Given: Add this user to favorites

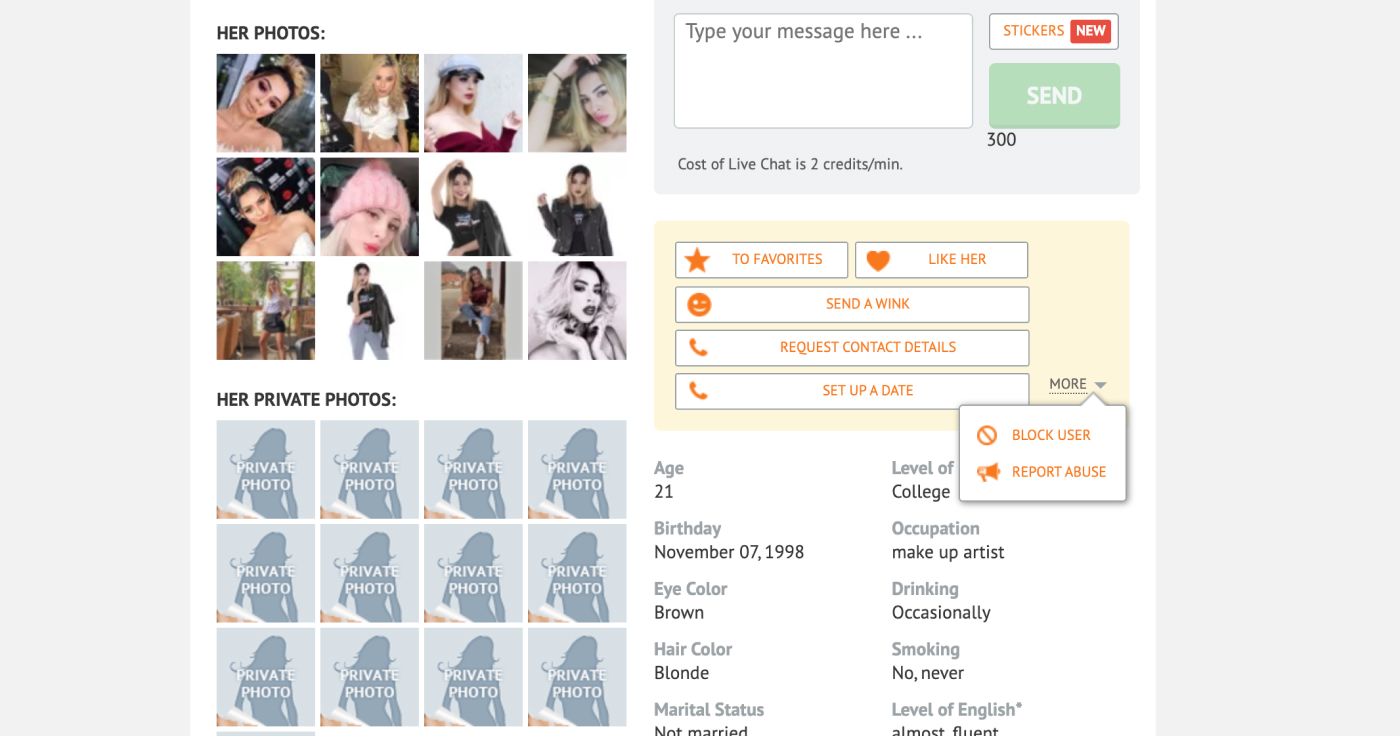Looking at the screenshot, I should (761, 260).
